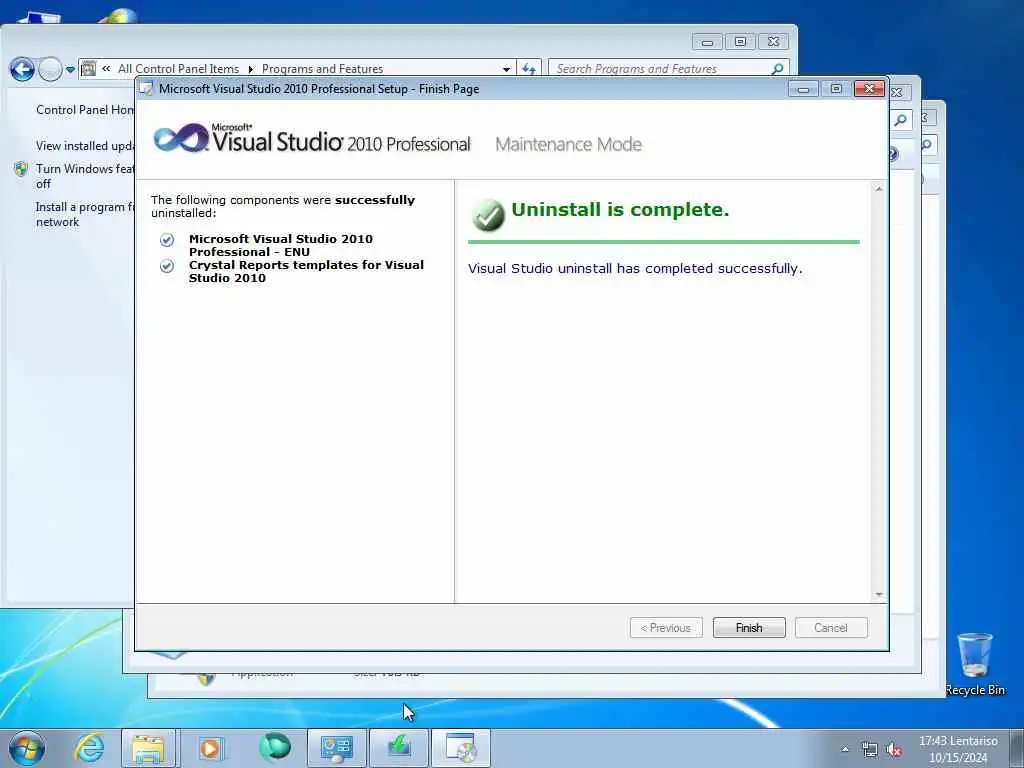Expand the address bar history dropdown
The height and width of the screenshot is (768, 1024).
pos(506,69)
